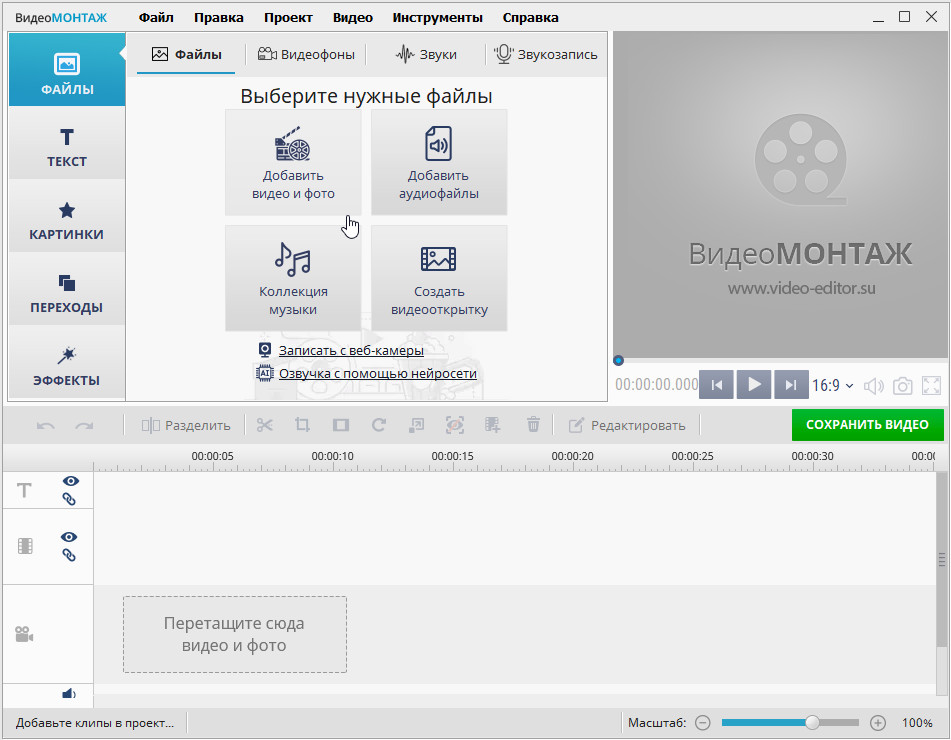951x740 pixels.
Task: Open the Проект menu
Action: click(288, 17)
